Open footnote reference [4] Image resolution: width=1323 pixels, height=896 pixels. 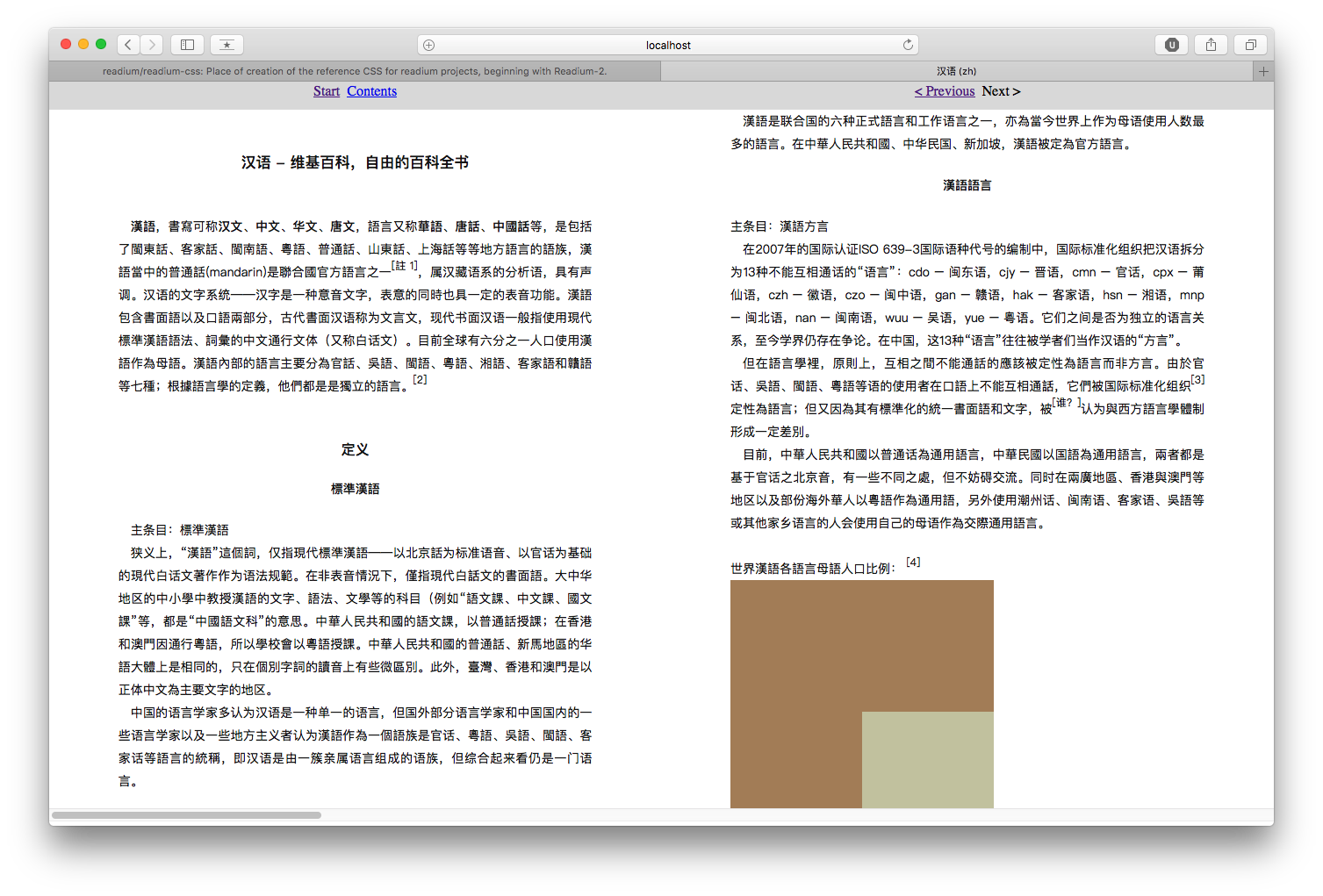tap(913, 562)
